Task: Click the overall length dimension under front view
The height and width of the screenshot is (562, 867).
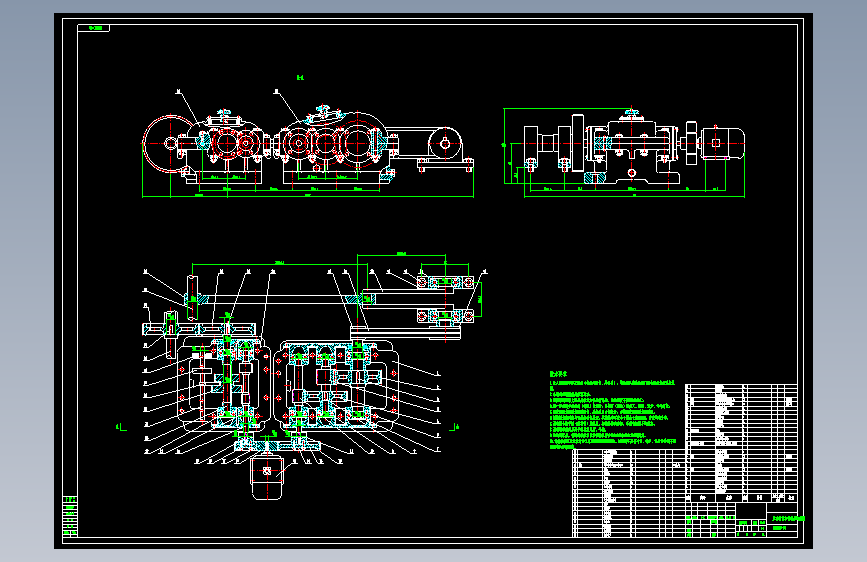Action: pyautogui.click(x=308, y=196)
